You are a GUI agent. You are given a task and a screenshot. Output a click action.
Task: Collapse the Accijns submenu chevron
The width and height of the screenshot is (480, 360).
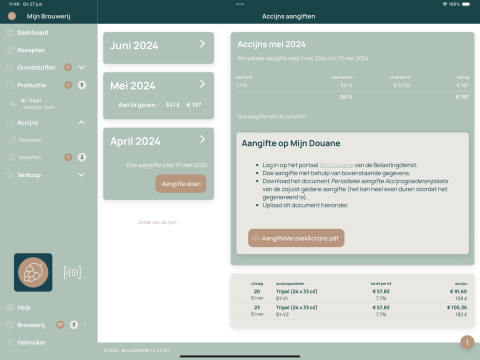click(x=82, y=123)
